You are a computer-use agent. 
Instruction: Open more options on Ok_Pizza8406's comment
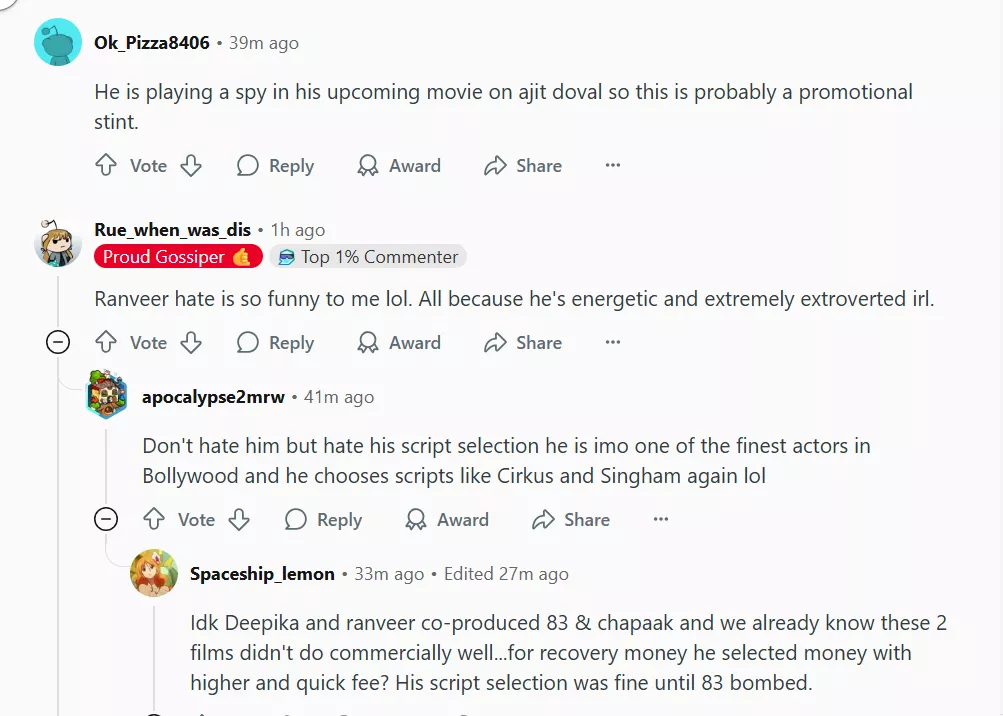click(613, 166)
